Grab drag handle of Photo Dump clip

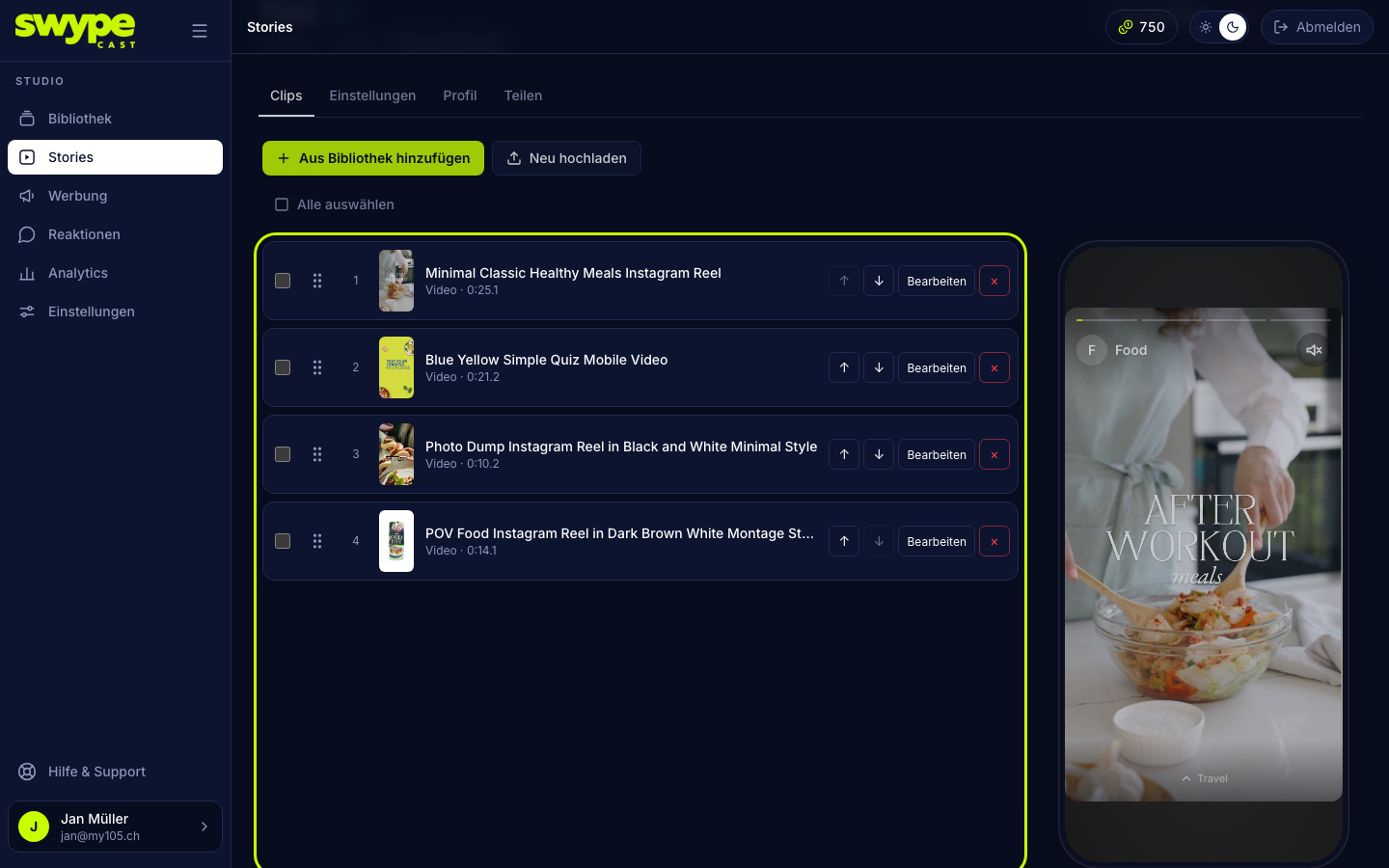click(317, 454)
